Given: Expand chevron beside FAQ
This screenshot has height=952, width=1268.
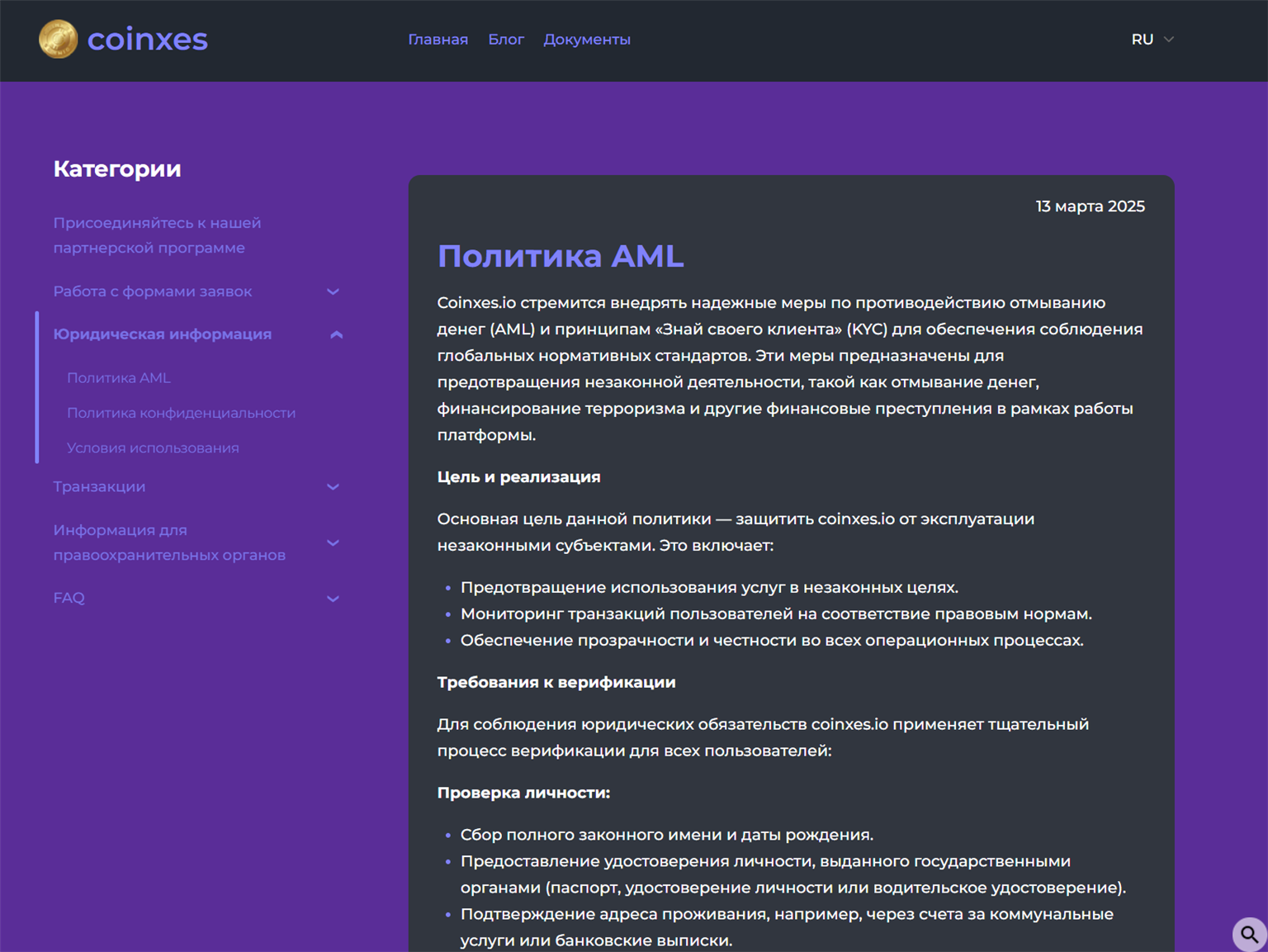Looking at the screenshot, I should pyautogui.click(x=334, y=599).
